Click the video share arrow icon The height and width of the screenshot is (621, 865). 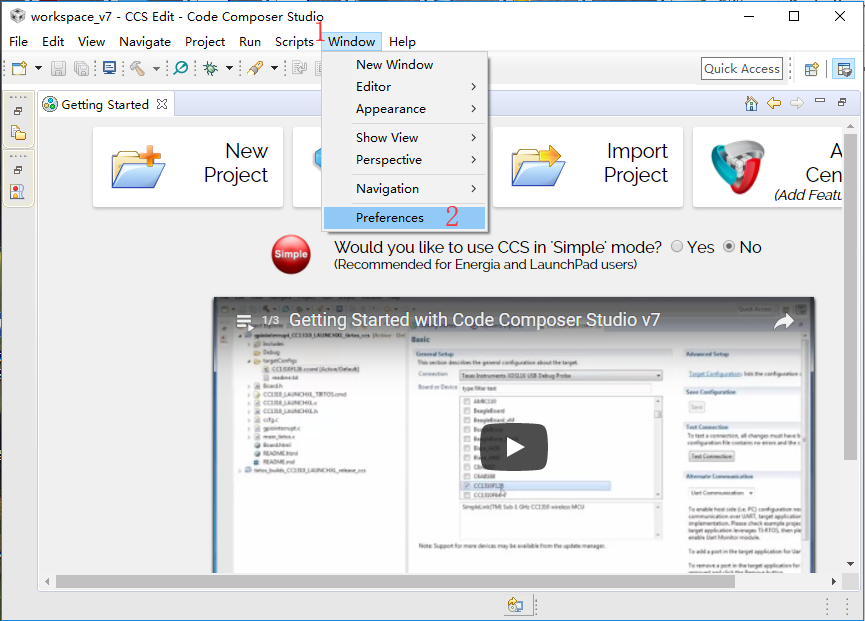click(x=783, y=321)
